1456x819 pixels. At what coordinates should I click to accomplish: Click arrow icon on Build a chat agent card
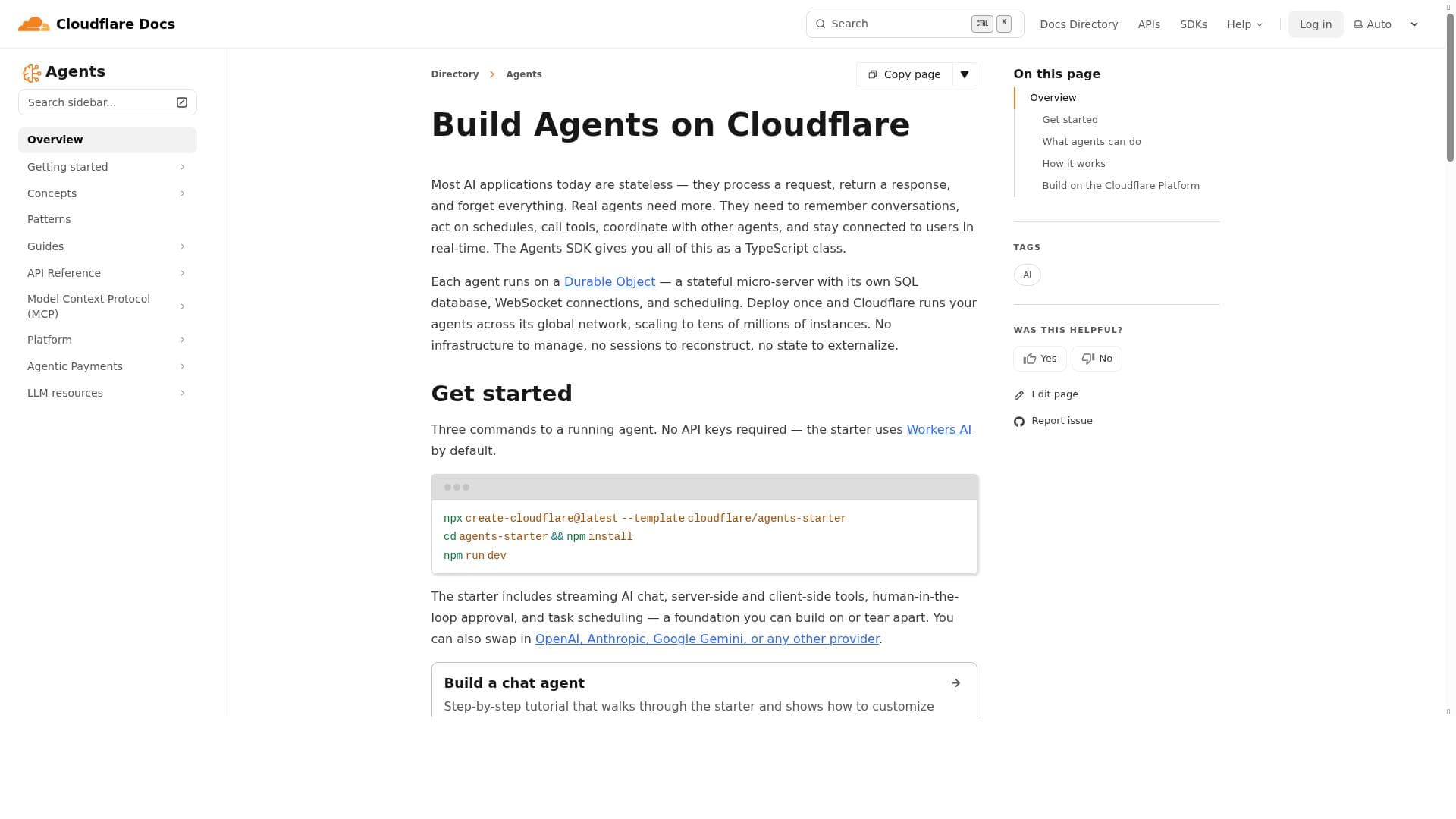point(955,683)
